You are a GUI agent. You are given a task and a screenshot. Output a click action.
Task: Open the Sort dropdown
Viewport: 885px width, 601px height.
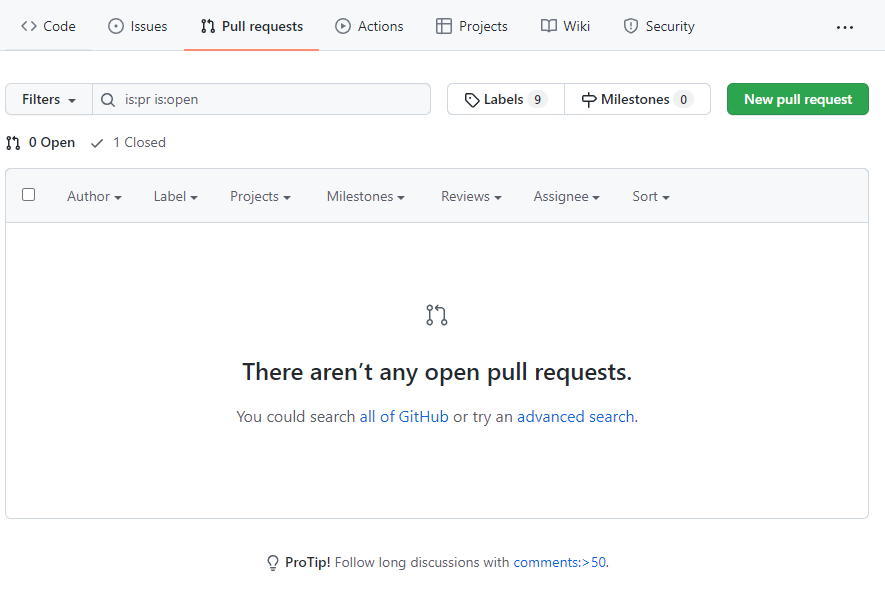tap(650, 197)
